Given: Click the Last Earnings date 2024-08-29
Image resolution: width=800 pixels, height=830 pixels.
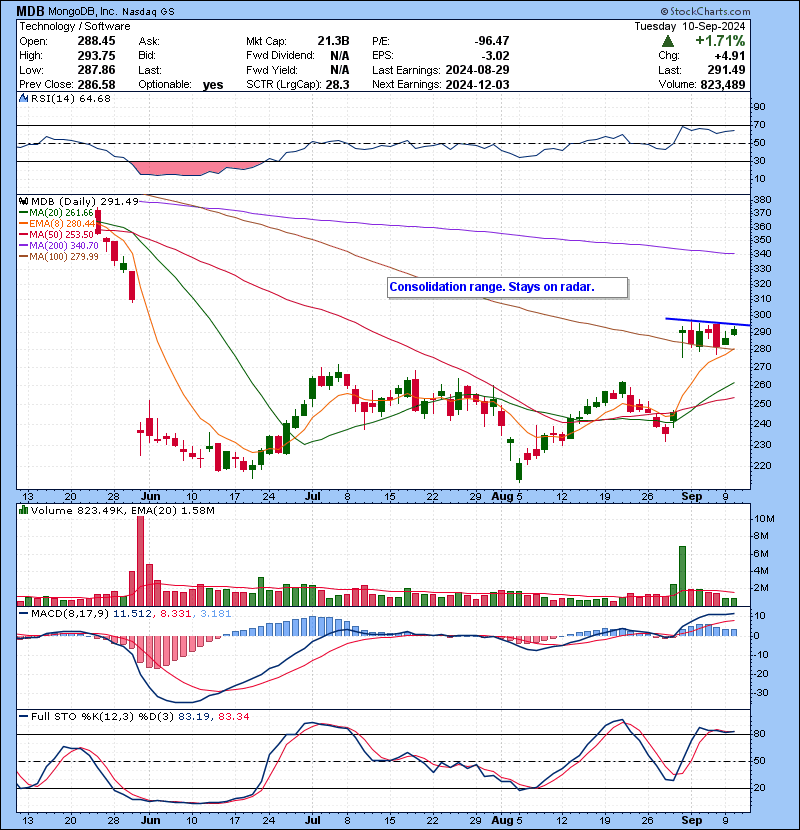Looking at the screenshot, I should pos(478,70).
